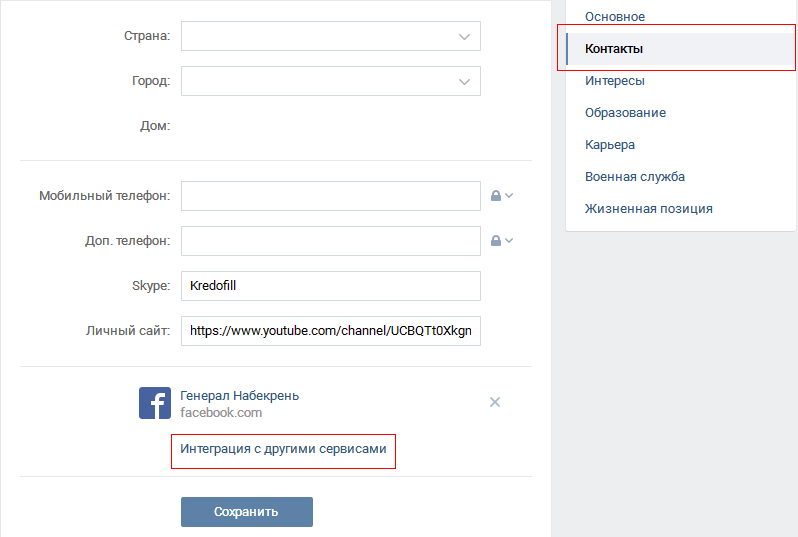Open mobile phone privacy lock menu
This screenshot has height=537, width=798.
click(501, 195)
